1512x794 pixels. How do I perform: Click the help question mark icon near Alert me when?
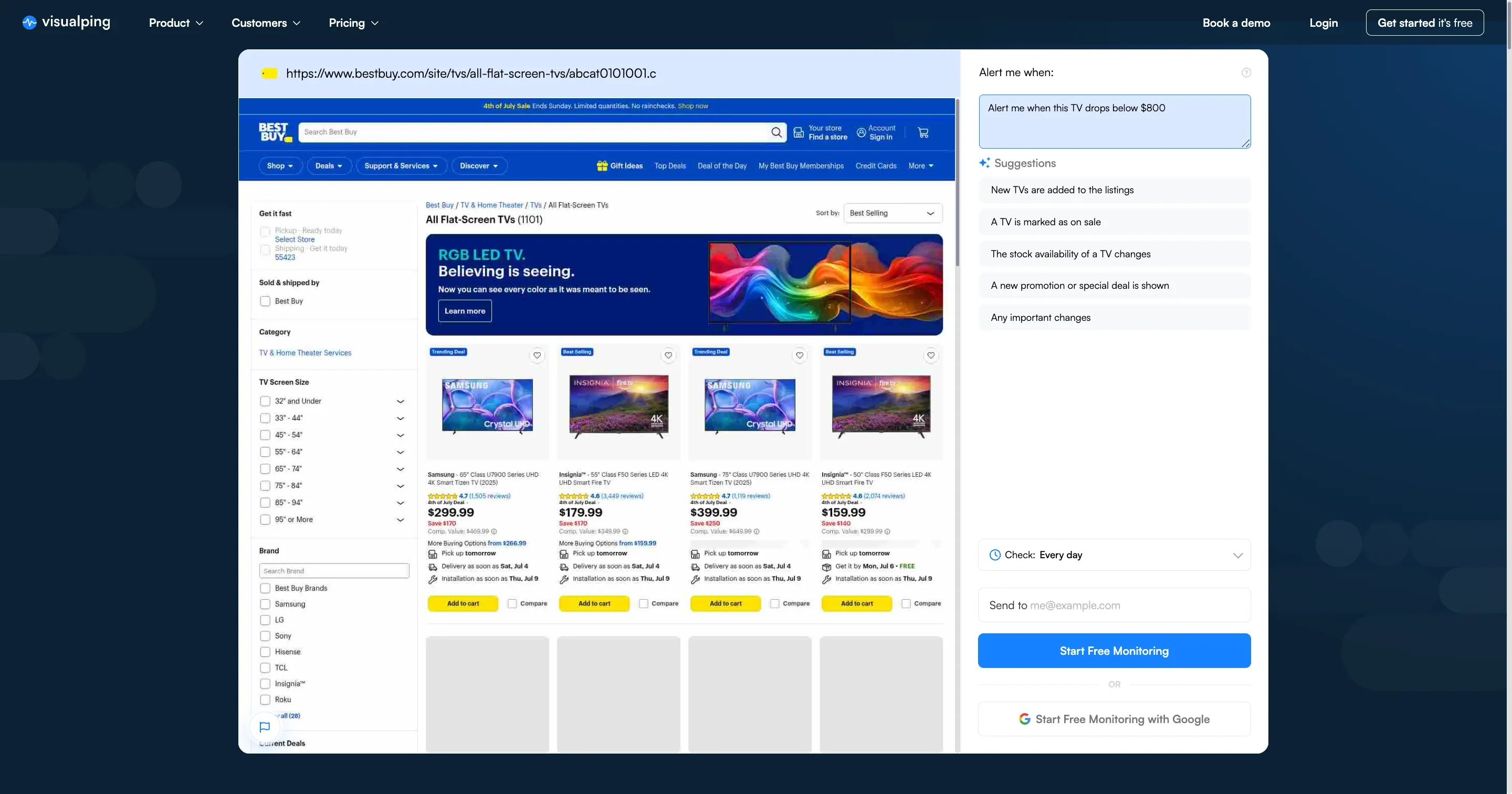(1246, 73)
